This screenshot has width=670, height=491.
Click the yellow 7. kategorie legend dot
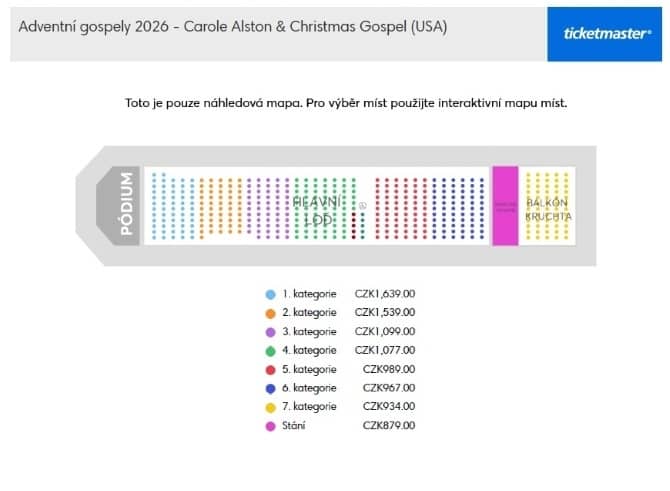[270, 407]
